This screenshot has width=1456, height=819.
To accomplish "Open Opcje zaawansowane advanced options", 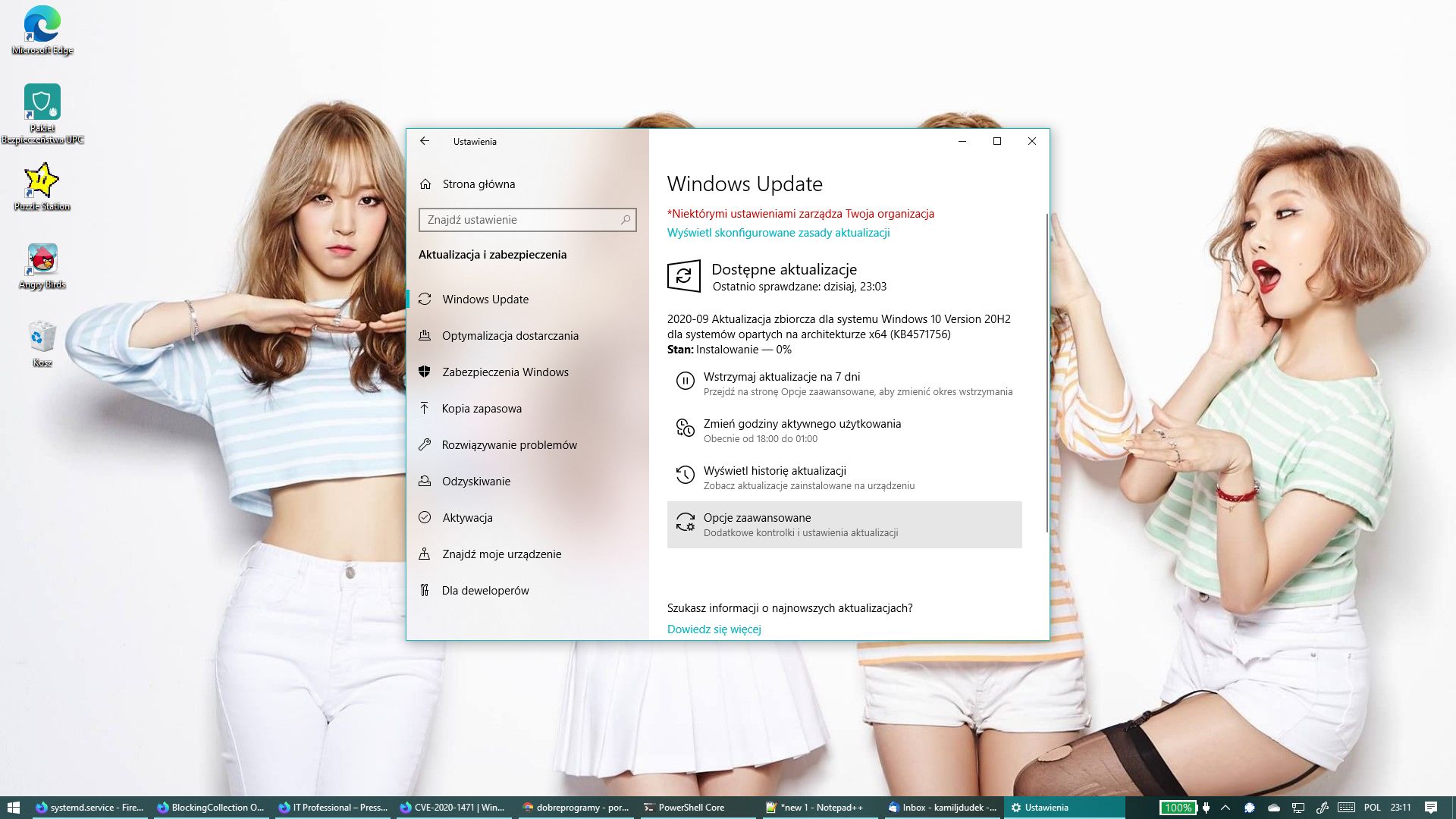I will pos(757,518).
